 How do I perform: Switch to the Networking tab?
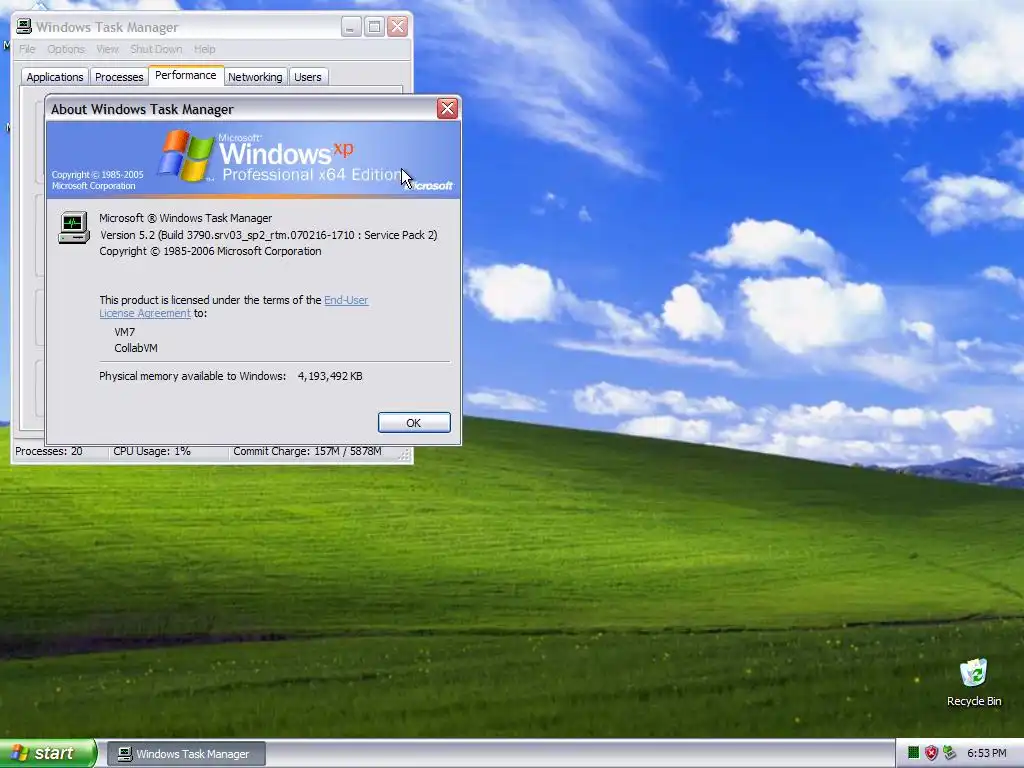(255, 77)
